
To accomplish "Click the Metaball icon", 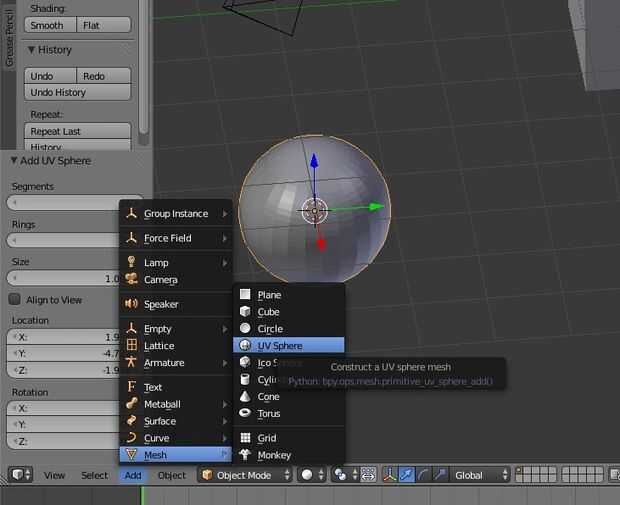I will (132, 403).
